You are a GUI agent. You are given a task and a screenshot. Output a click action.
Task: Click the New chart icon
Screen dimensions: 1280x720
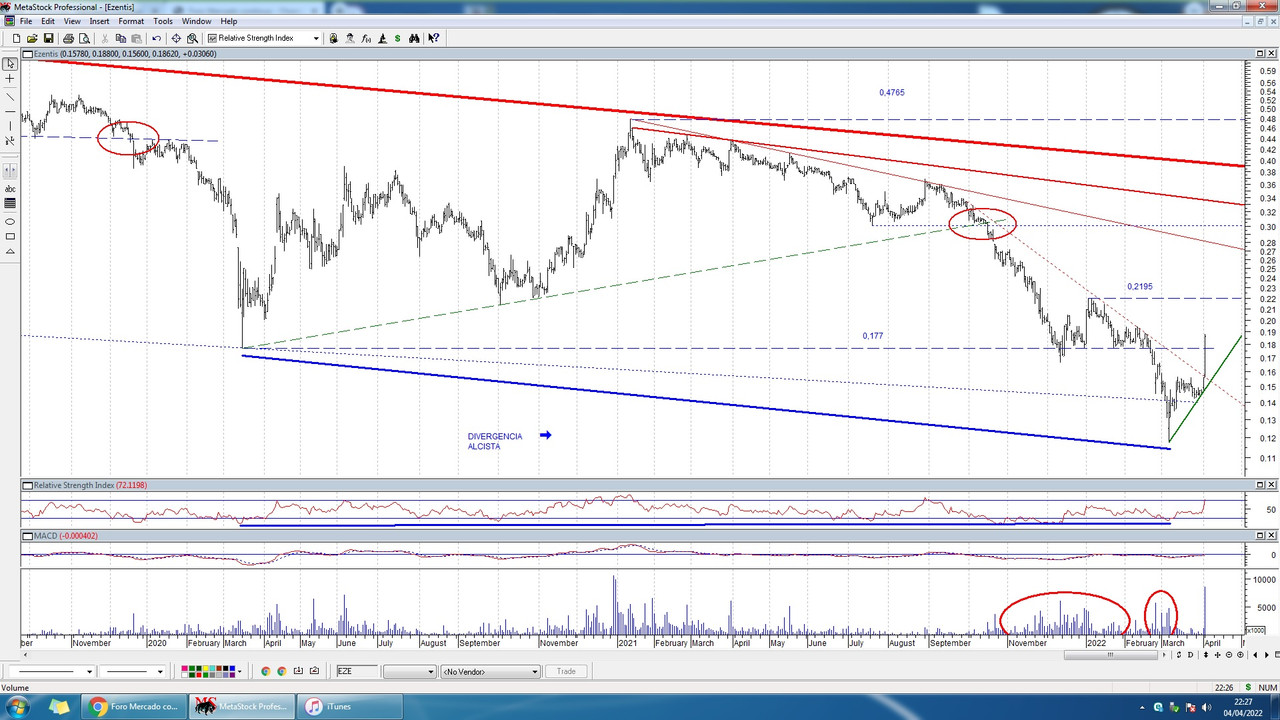(16, 38)
